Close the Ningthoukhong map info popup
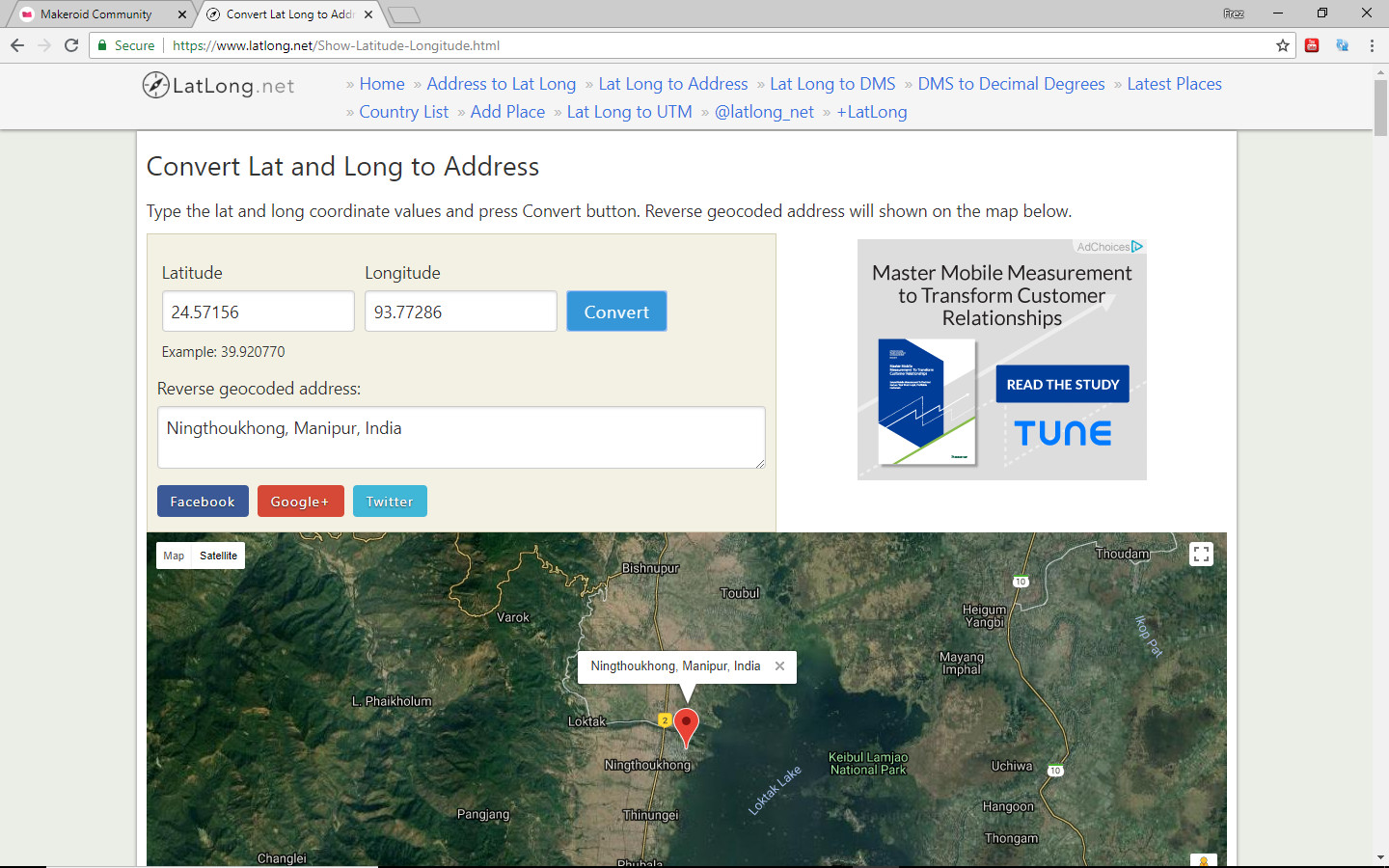The width and height of the screenshot is (1389, 868). pos(779,665)
